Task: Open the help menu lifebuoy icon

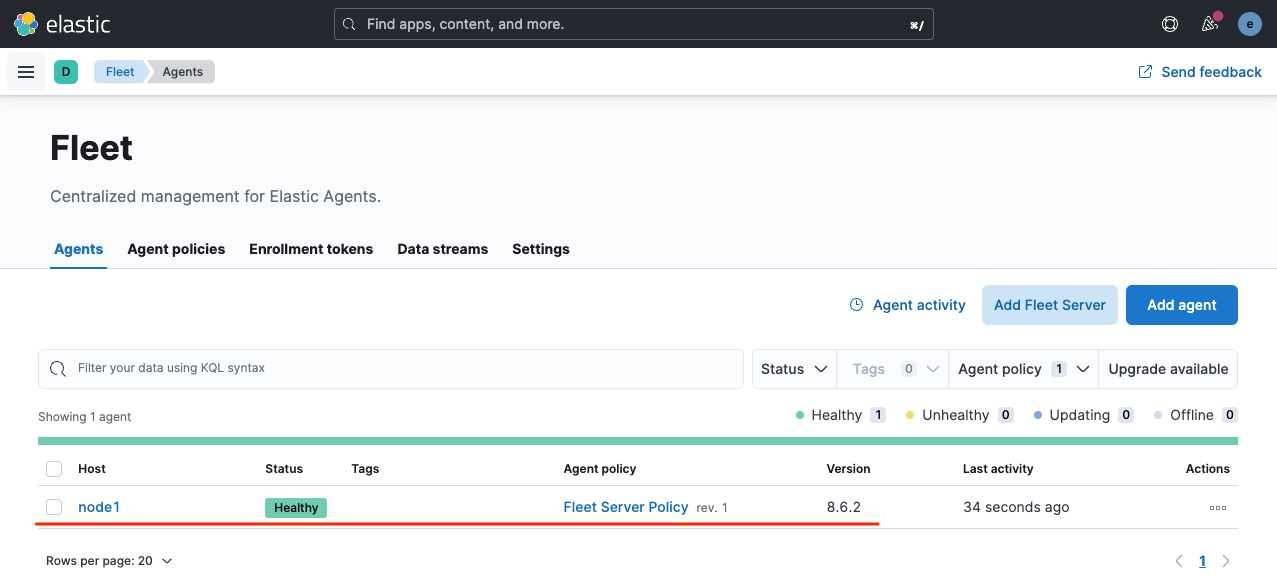Action: (1170, 24)
